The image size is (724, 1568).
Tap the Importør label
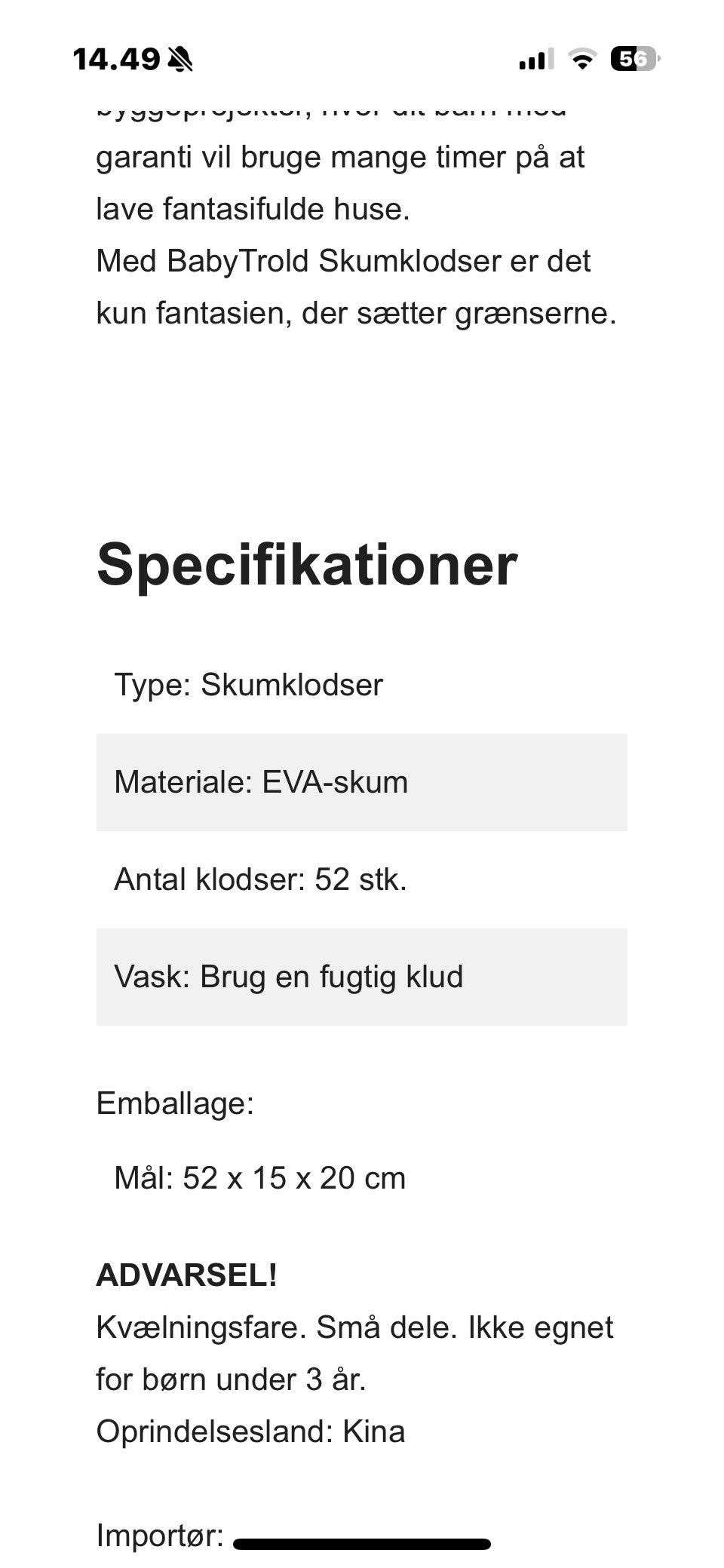(160, 1535)
